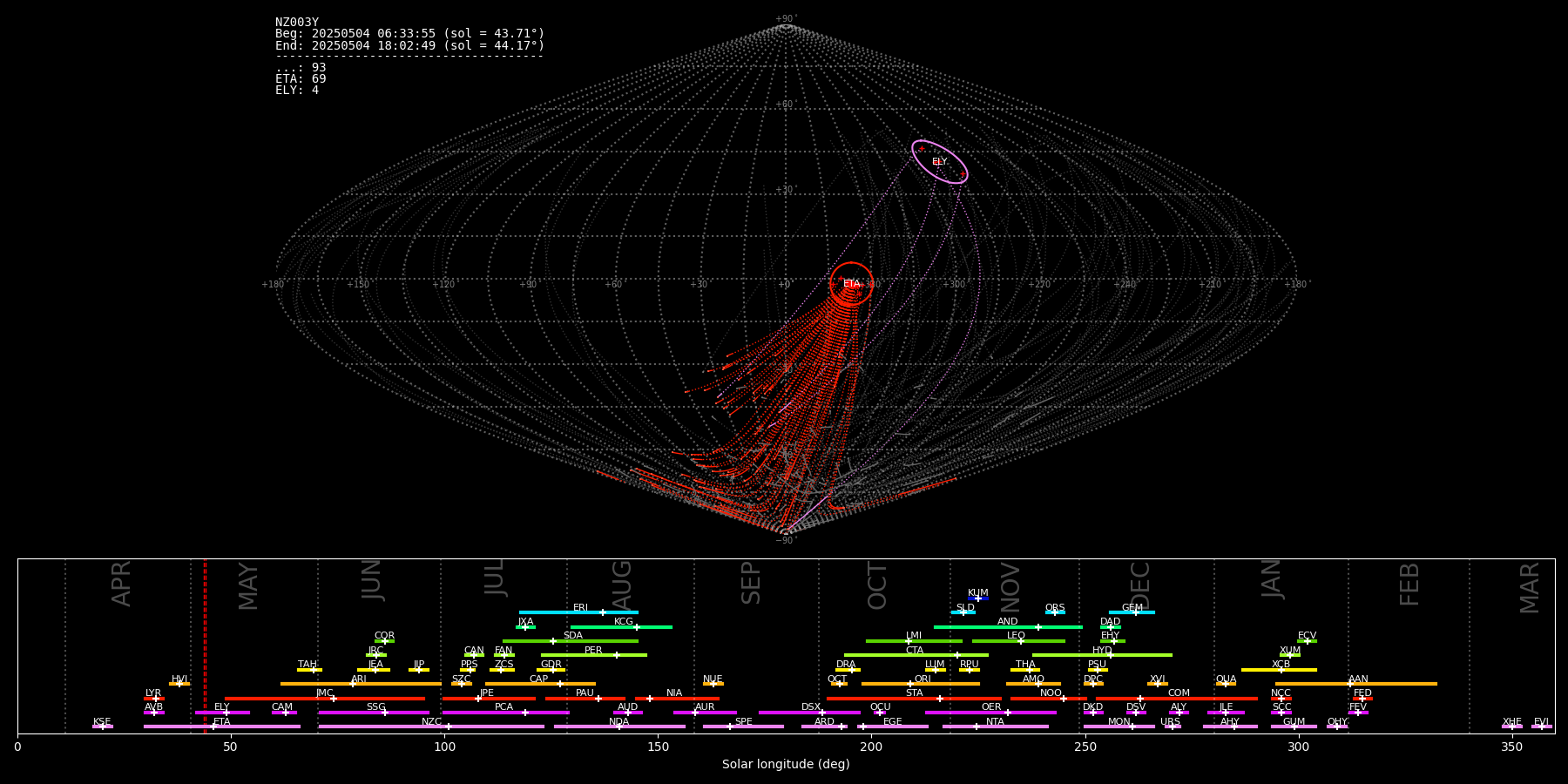Click the 'Beg: 20250504 06:33:55' line
1568x784 pixels.
pyautogui.click(x=409, y=34)
